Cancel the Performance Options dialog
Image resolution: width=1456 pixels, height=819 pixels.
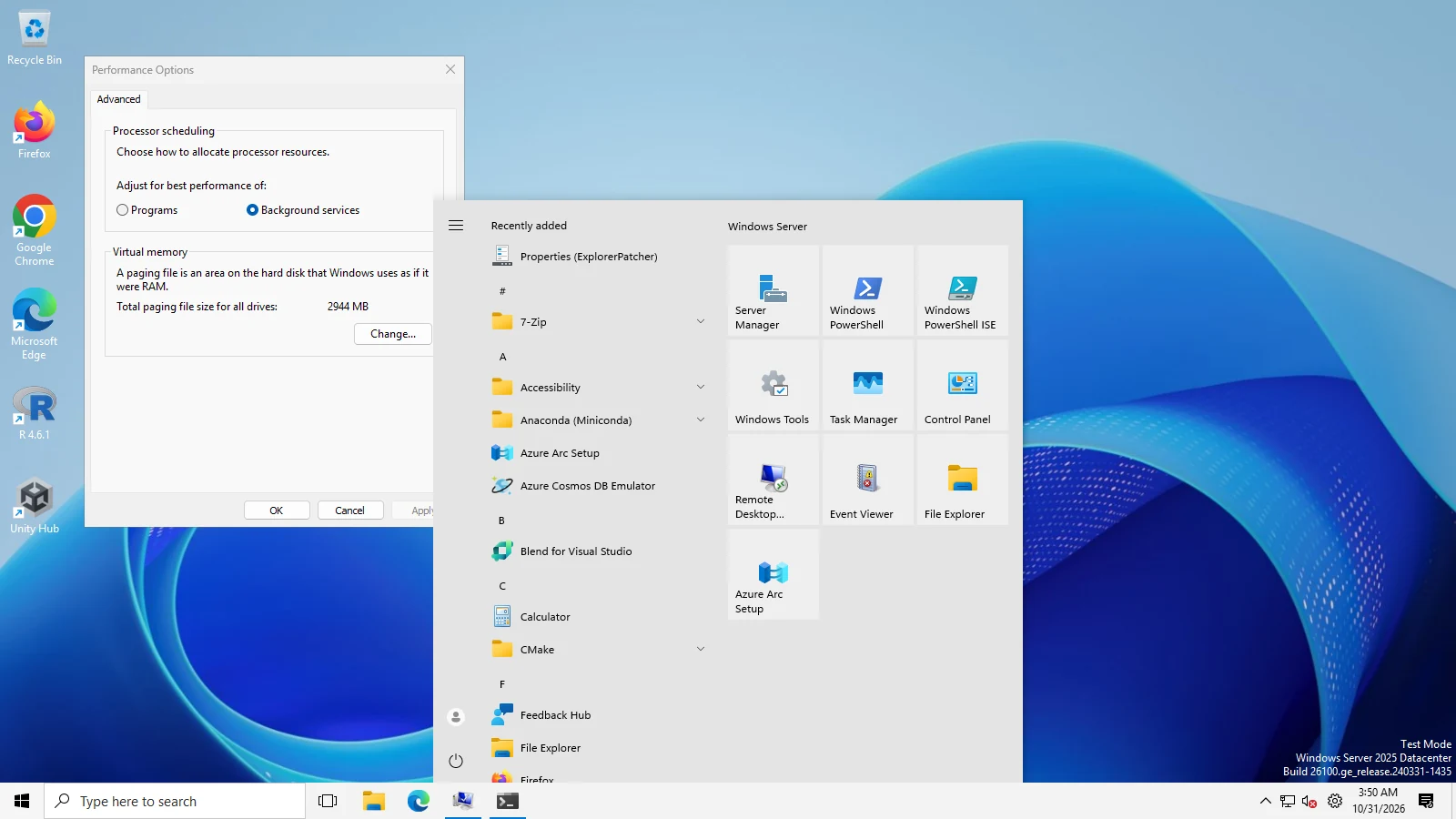point(350,511)
